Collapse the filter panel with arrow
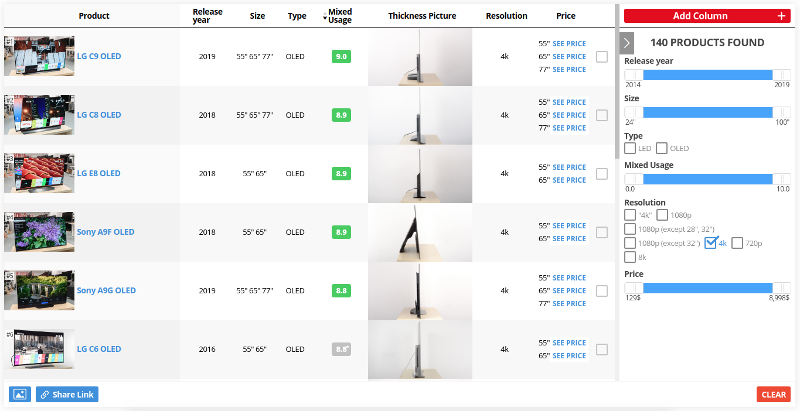 tap(627, 43)
